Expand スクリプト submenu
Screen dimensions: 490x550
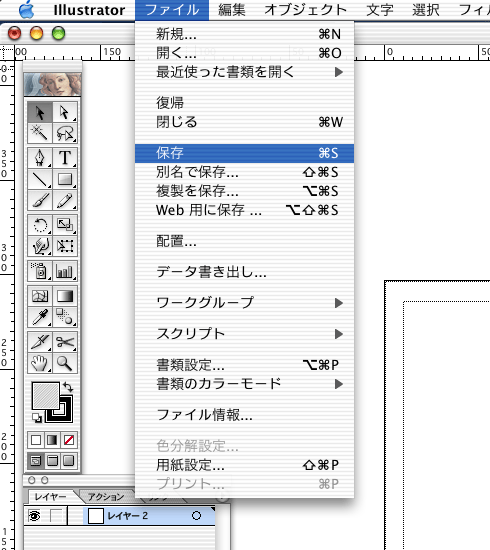244,334
